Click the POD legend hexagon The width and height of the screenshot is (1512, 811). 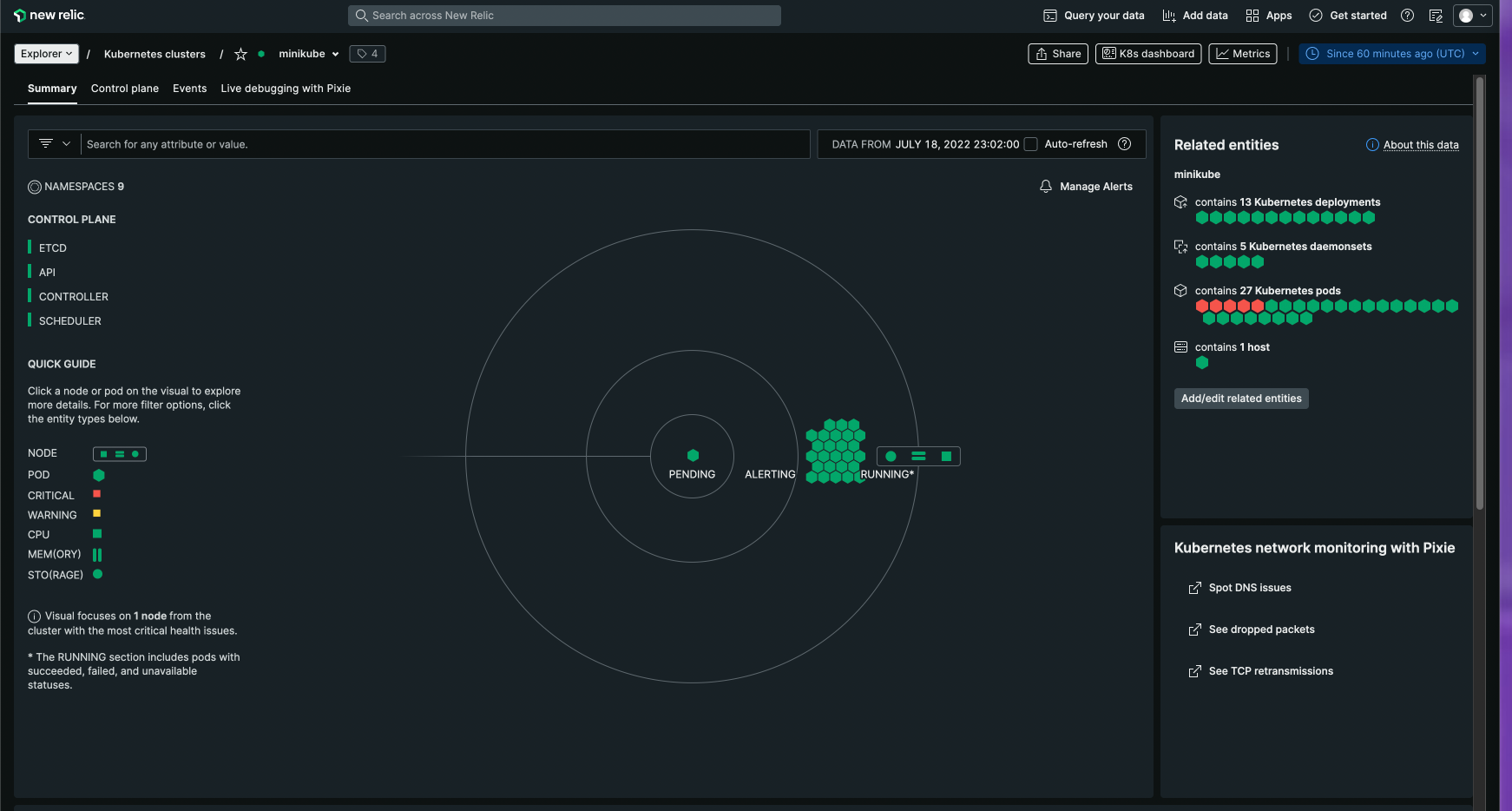(x=99, y=475)
